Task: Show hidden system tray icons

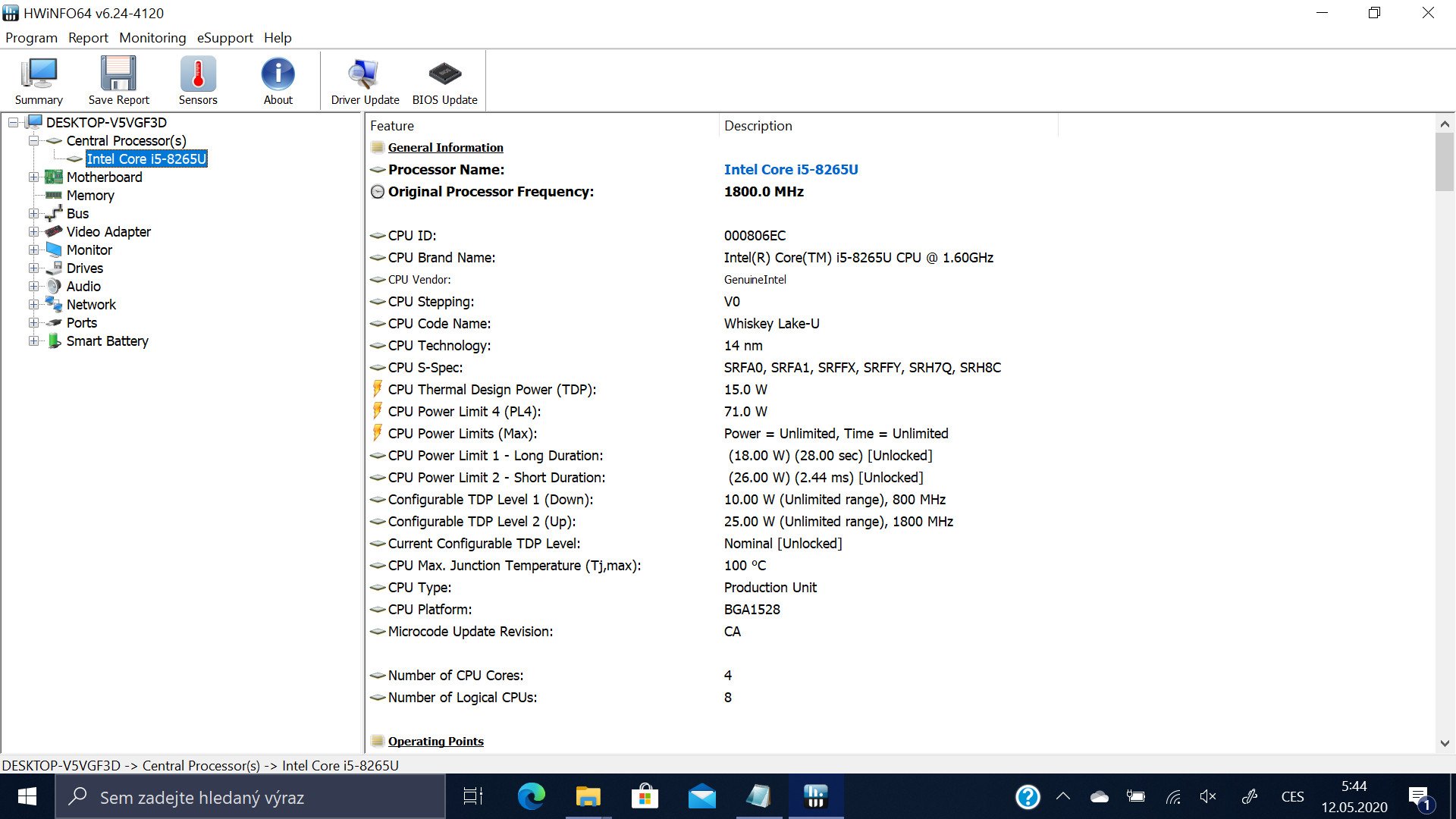Action: pos(1063,796)
